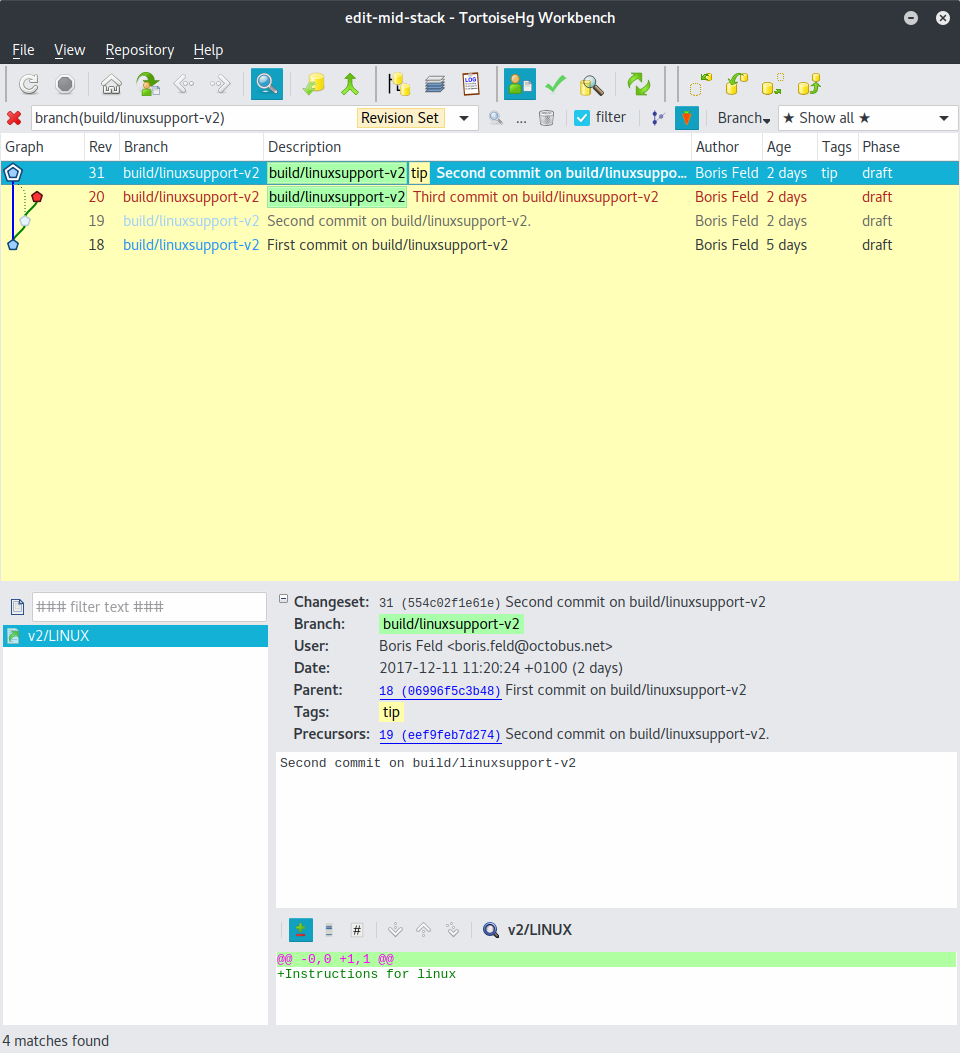Open precursor link 19 (eef9feb7d274)
The width and height of the screenshot is (960, 1053).
tap(440, 735)
